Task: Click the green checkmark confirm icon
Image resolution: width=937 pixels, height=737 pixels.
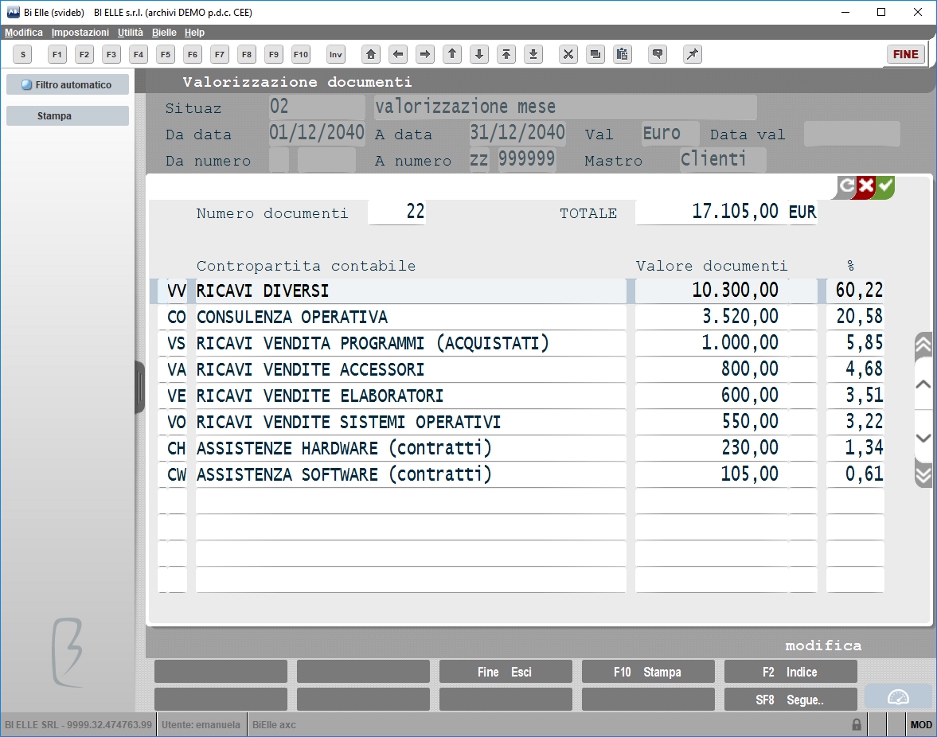Action: click(x=885, y=186)
